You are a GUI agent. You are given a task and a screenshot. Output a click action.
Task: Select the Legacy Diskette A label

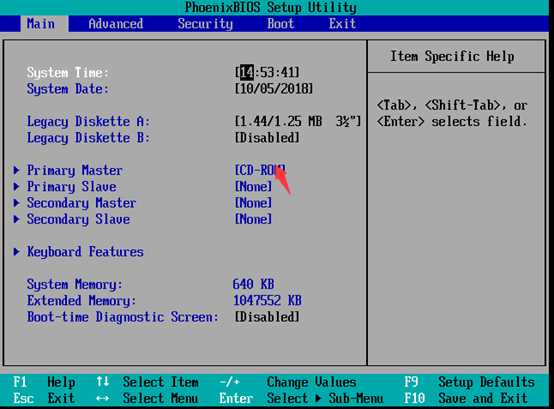[88, 121]
